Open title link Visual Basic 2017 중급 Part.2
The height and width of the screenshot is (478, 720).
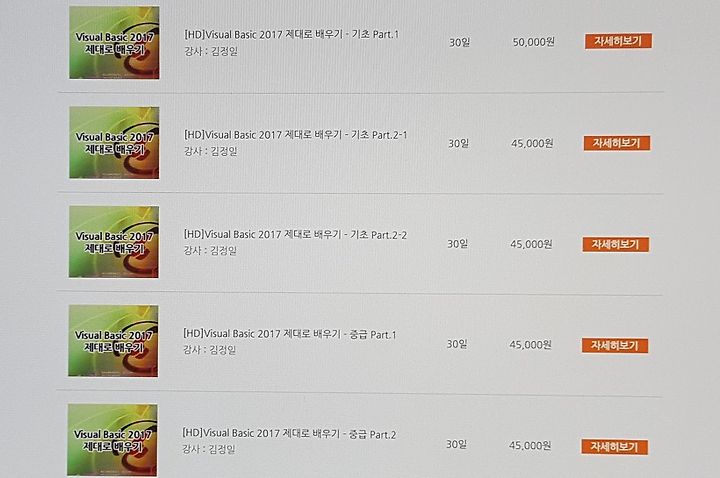(289, 433)
